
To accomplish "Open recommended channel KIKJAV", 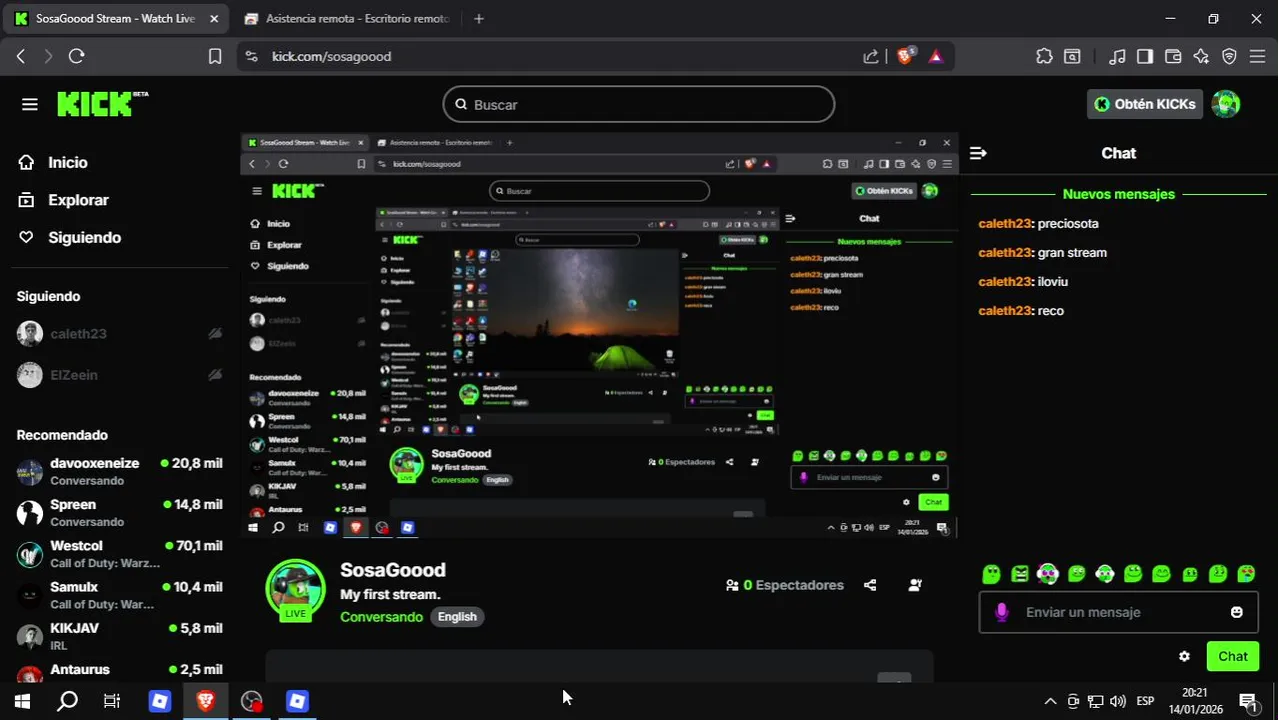I will tap(120, 636).
